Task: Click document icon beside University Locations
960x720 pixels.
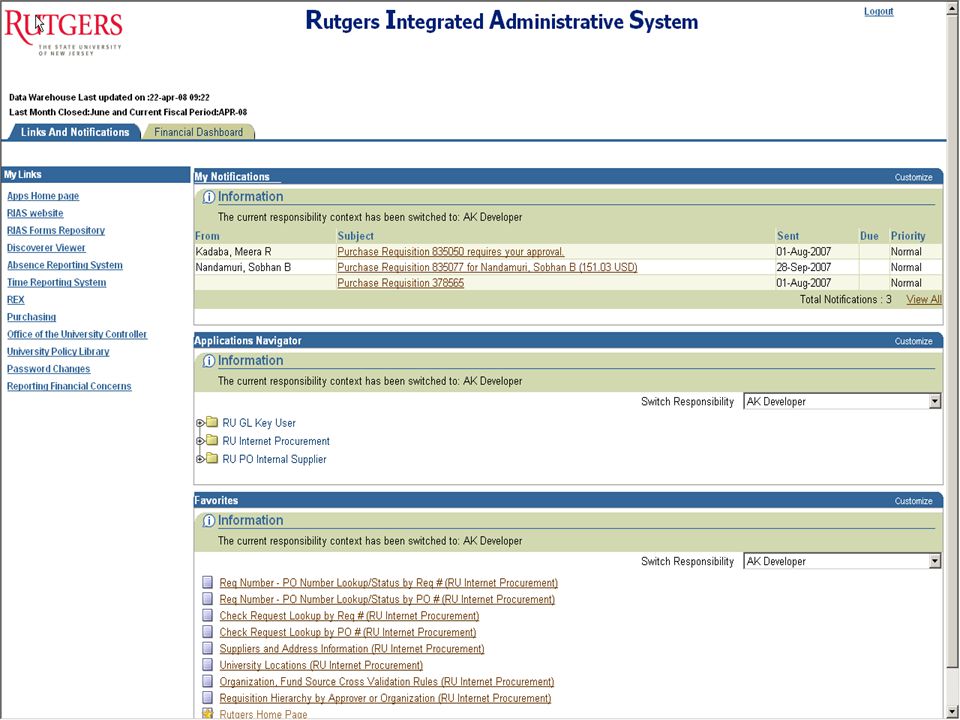Action: pyautogui.click(x=208, y=665)
